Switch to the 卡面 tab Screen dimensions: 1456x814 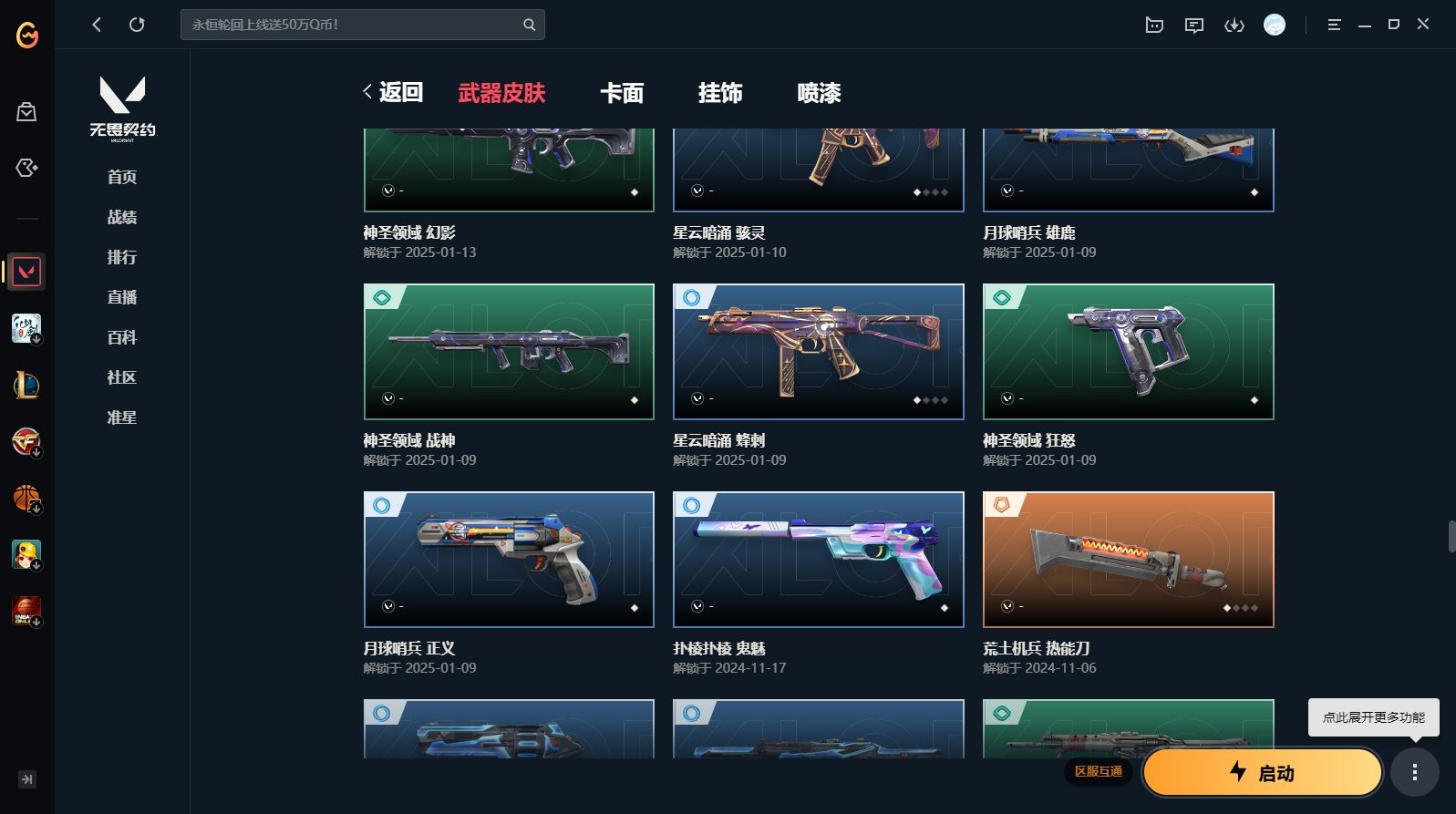click(x=622, y=93)
